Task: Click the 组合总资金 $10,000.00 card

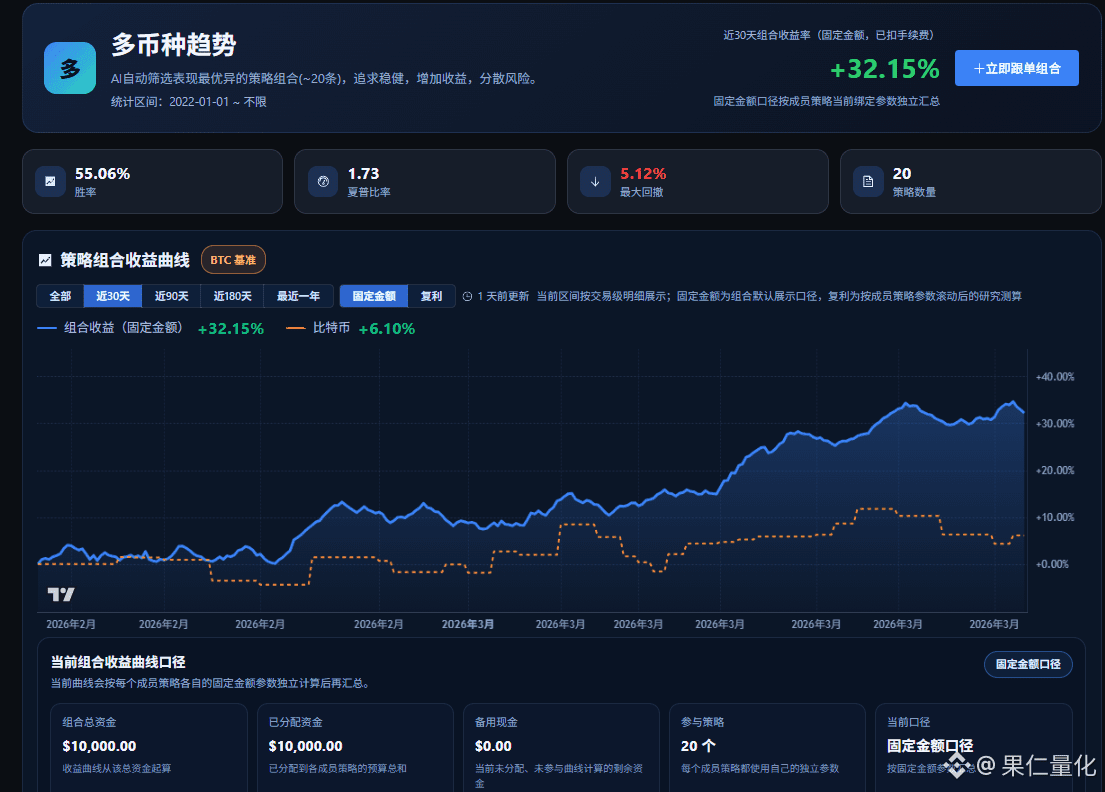Action: (149, 746)
